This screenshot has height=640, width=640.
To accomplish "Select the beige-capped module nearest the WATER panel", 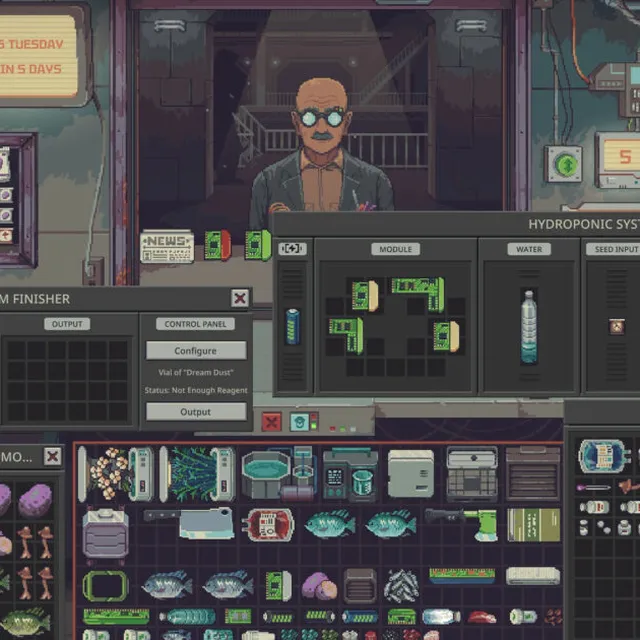I will click(446, 336).
